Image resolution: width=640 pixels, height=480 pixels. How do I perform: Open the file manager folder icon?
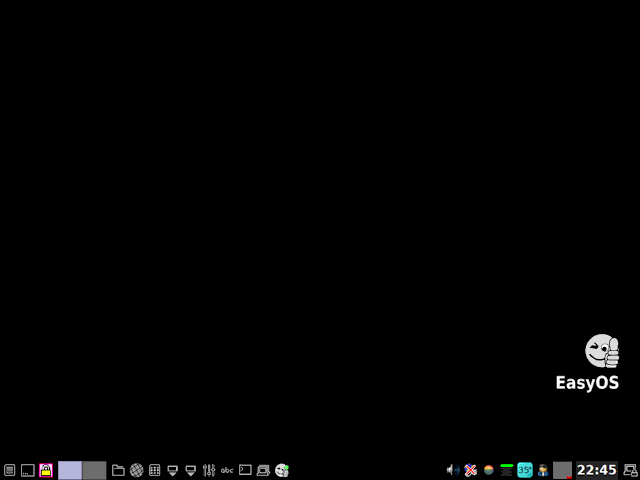point(118,470)
